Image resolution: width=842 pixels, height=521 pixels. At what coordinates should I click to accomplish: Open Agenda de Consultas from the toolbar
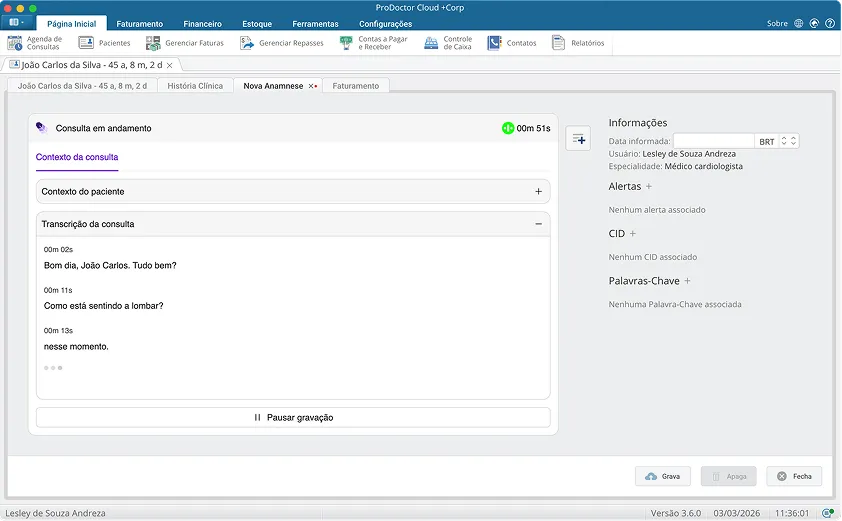tap(35, 43)
